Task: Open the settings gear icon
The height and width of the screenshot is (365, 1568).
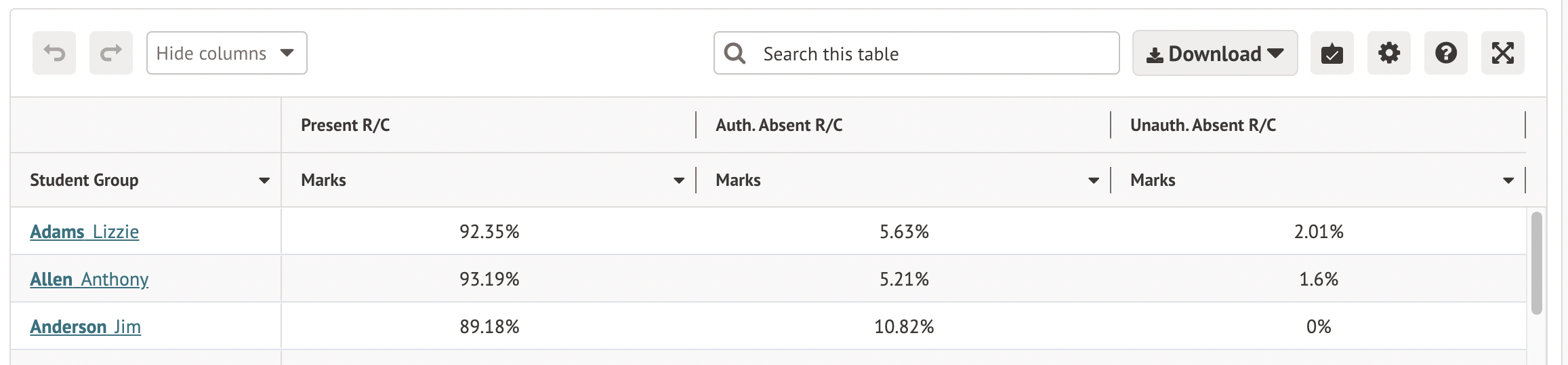Action: coord(1389,53)
